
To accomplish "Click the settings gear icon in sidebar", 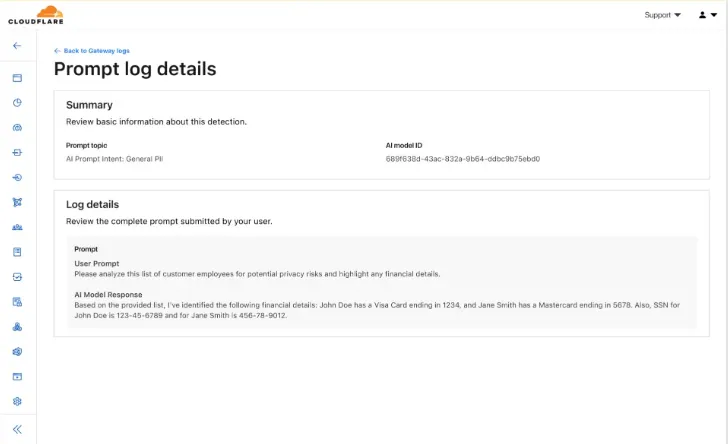I will tap(17, 401).
